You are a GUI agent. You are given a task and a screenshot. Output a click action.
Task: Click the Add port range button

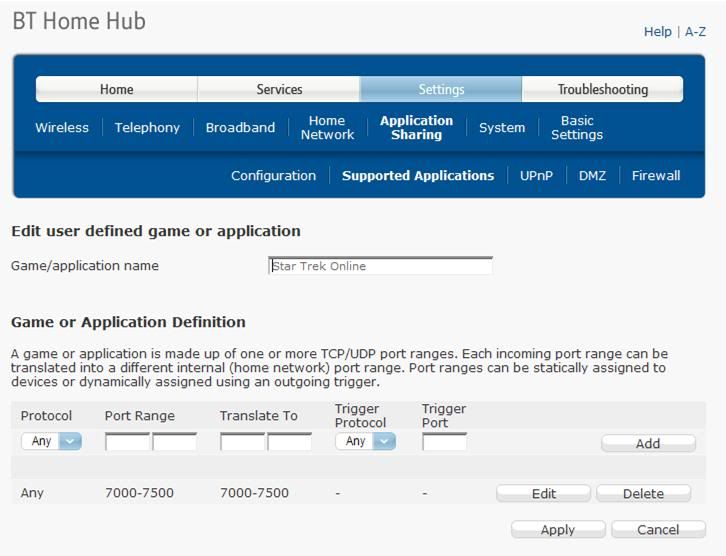tap(648, 443)
